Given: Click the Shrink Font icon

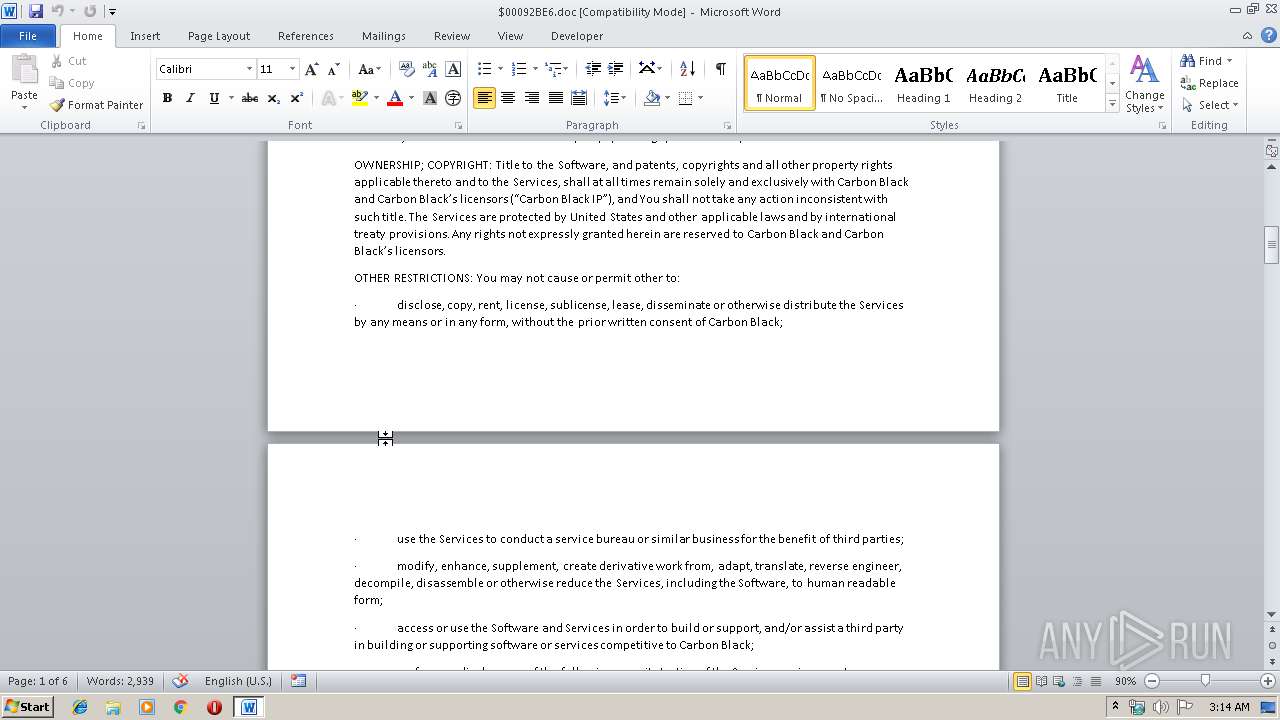Looking at the screenshot, I should pos(334,69).
